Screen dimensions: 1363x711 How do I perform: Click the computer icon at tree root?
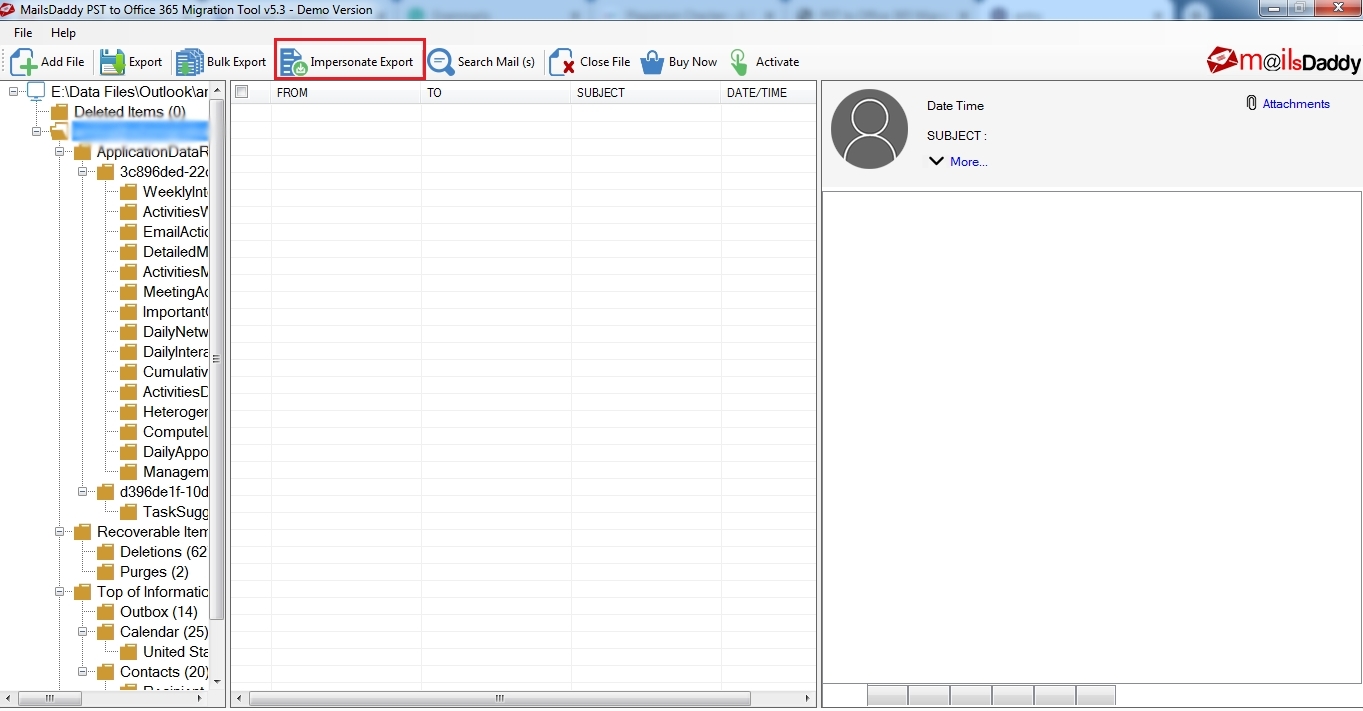pyautogui.click(x=37, y=91)
